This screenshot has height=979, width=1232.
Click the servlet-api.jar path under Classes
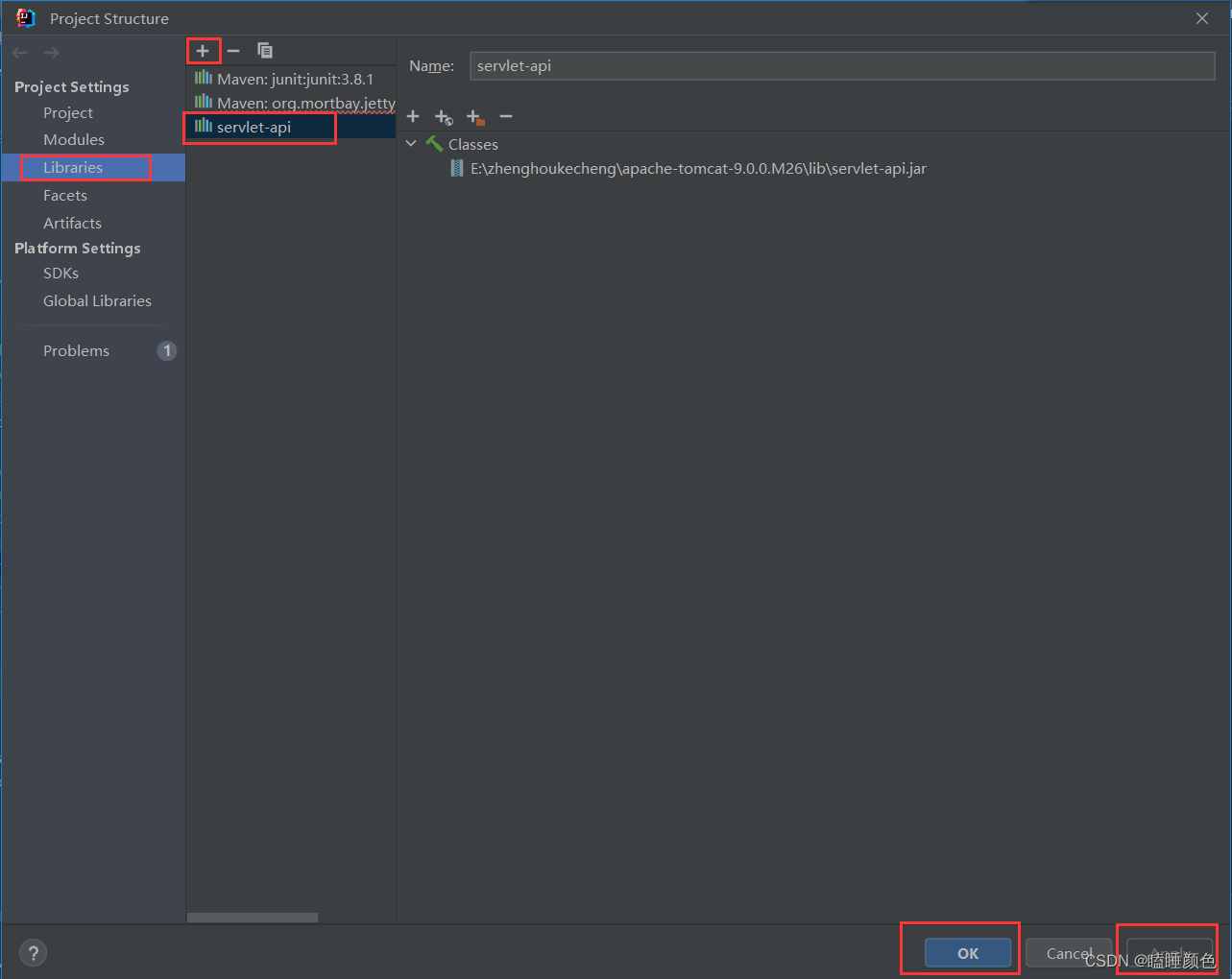(x=695, y=168)
